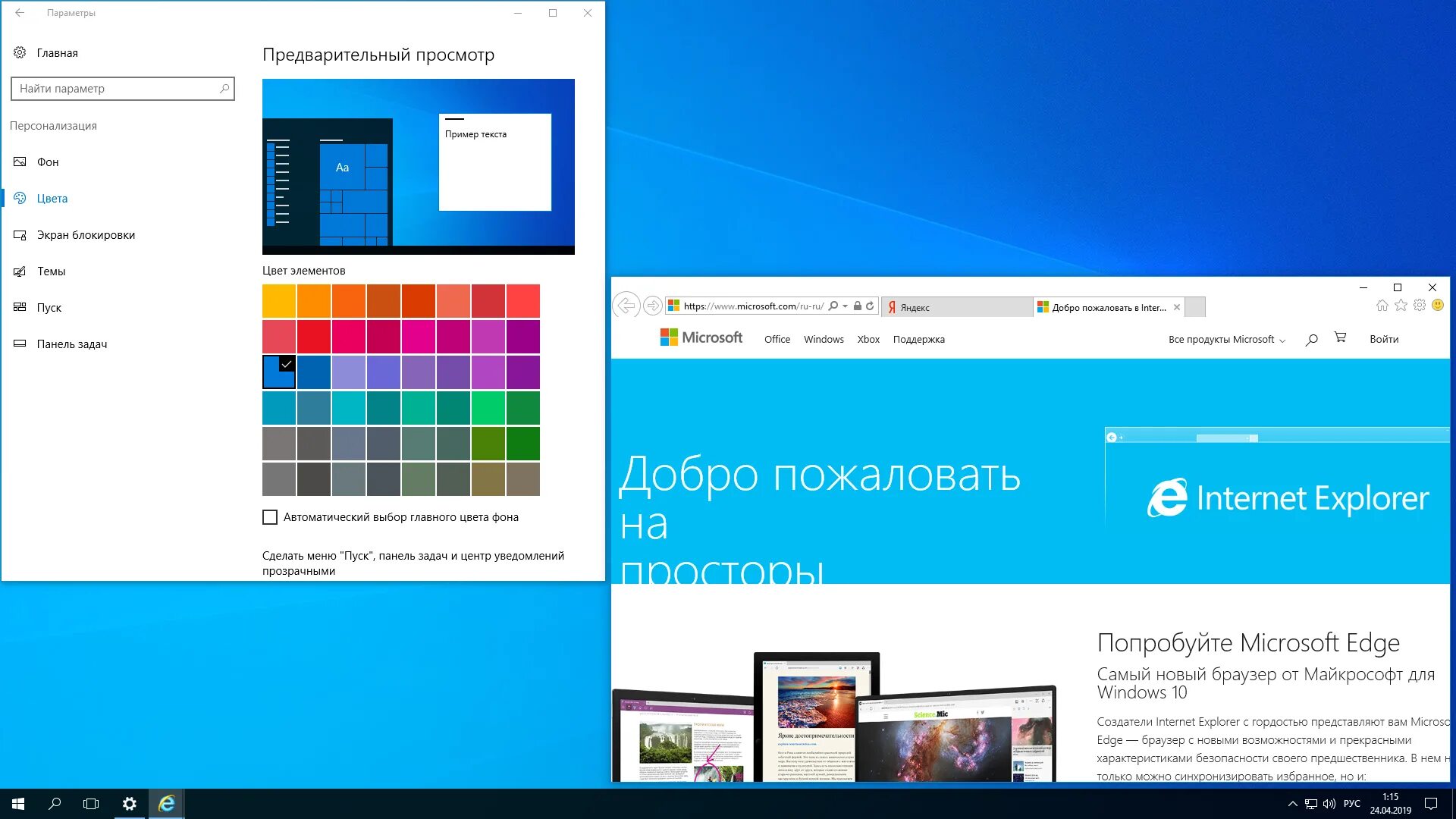This screenshot has height=819, width=1456.
Task: Enable automatic accent color checkbox
Action: point(270,517)
